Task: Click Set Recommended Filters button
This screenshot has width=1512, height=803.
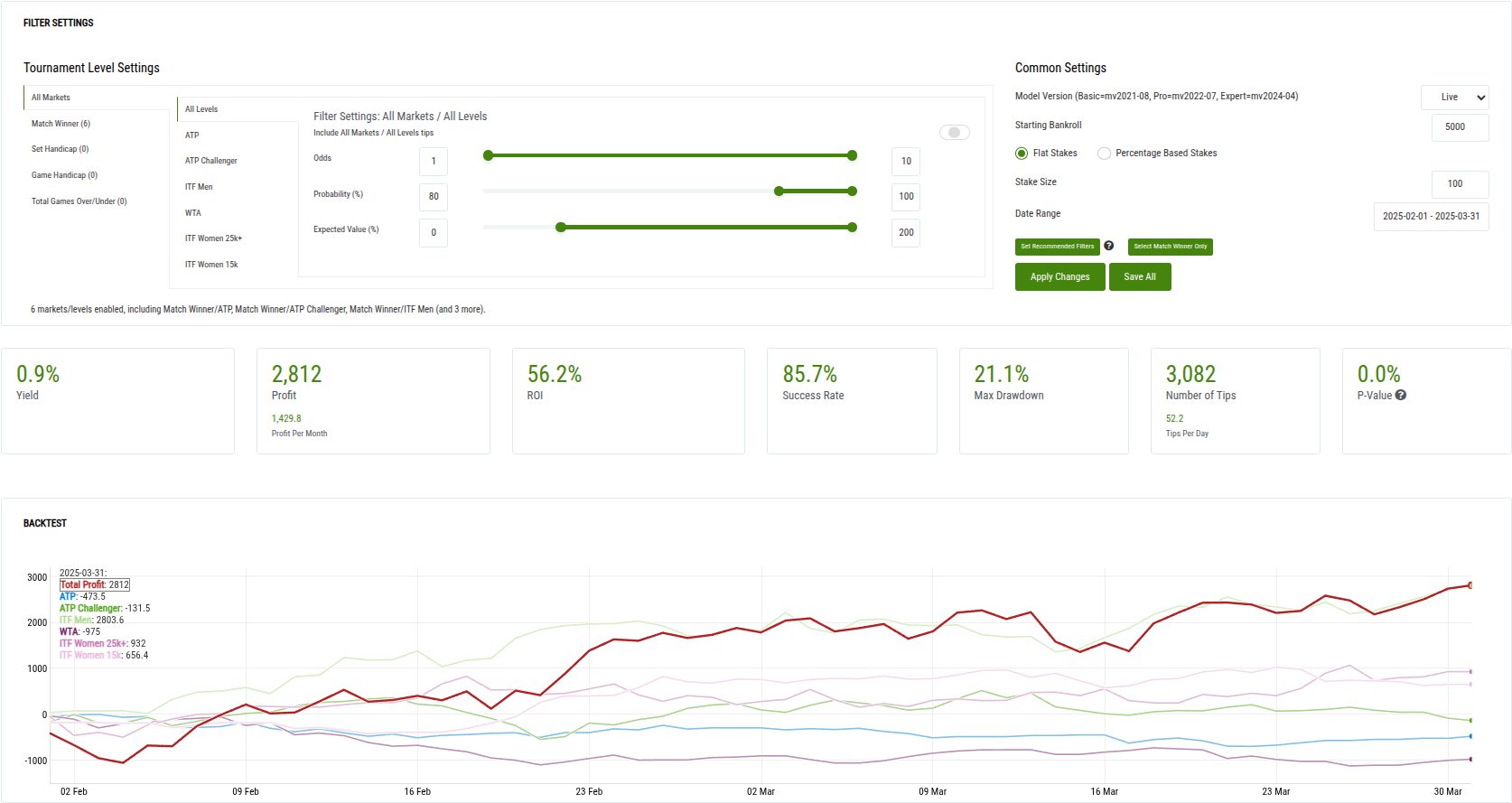Action: 1057,247
